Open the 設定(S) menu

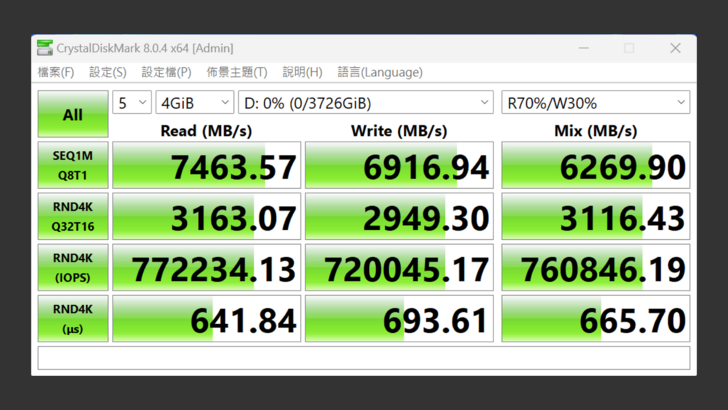pos(108,72)
